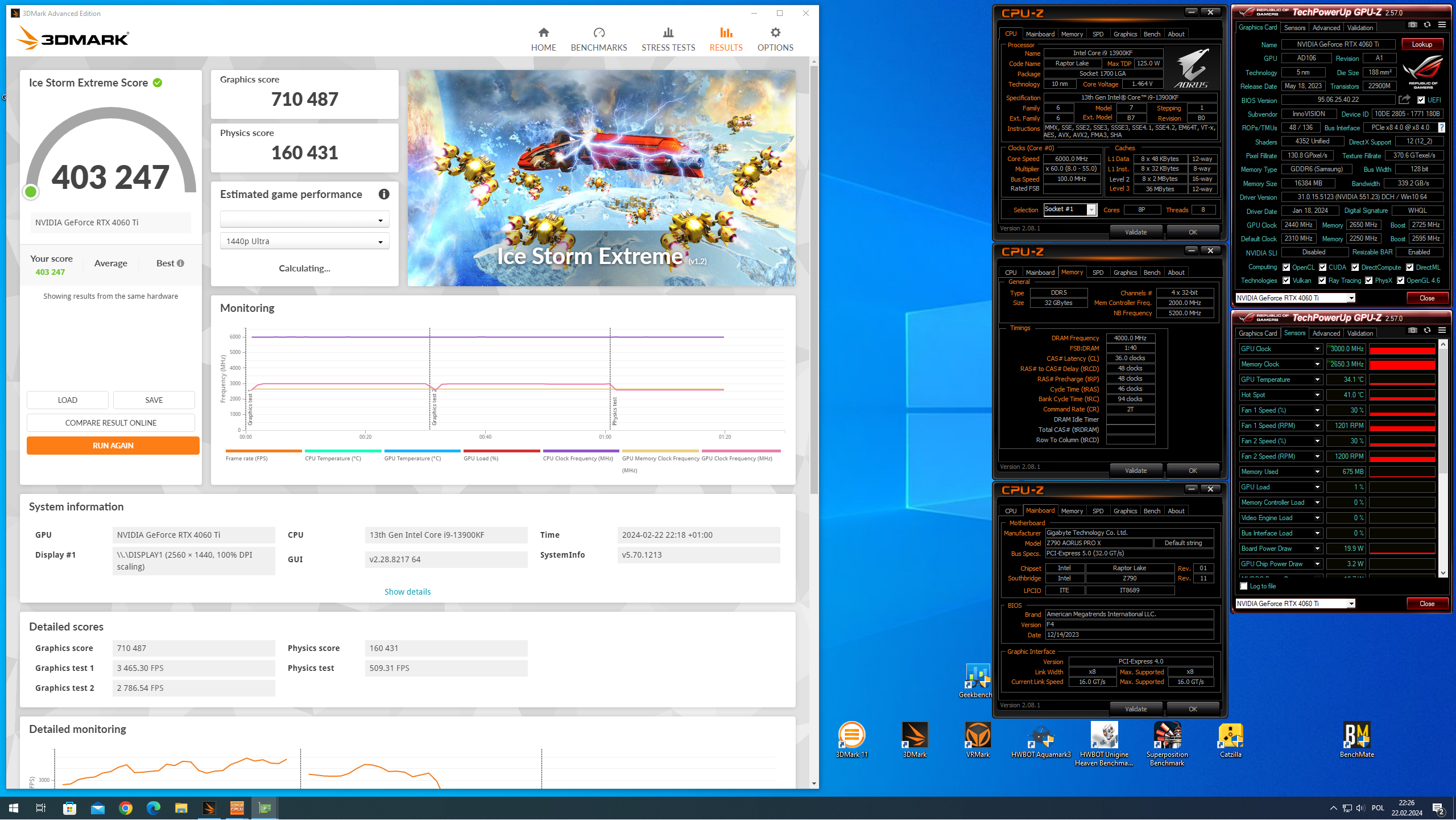Click COMPARE RESULT ONLINE button
The height and width of the screenshot is (820, 1456).
coord(111,423)
